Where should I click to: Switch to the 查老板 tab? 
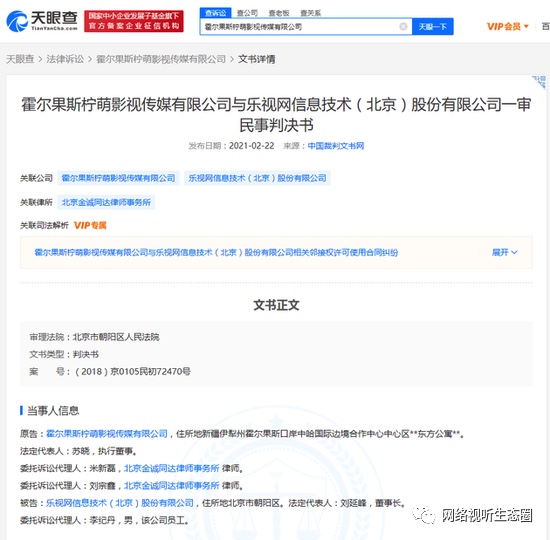pyautogui.click(x=279, y=13)
